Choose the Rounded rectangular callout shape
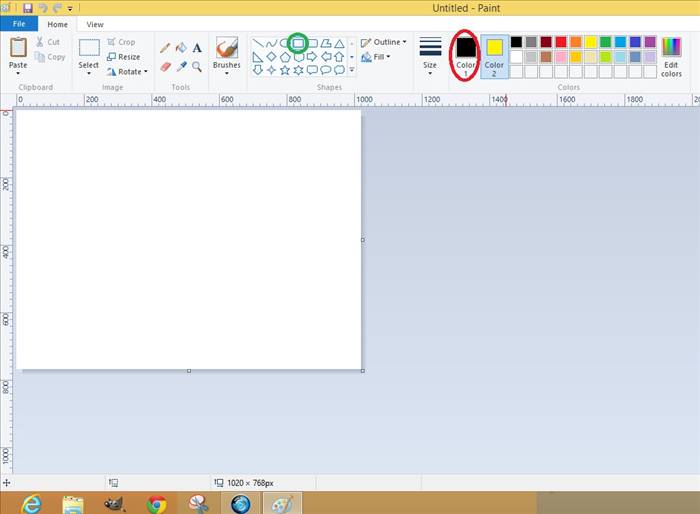 pyautogui.click(x=312, y=70)
